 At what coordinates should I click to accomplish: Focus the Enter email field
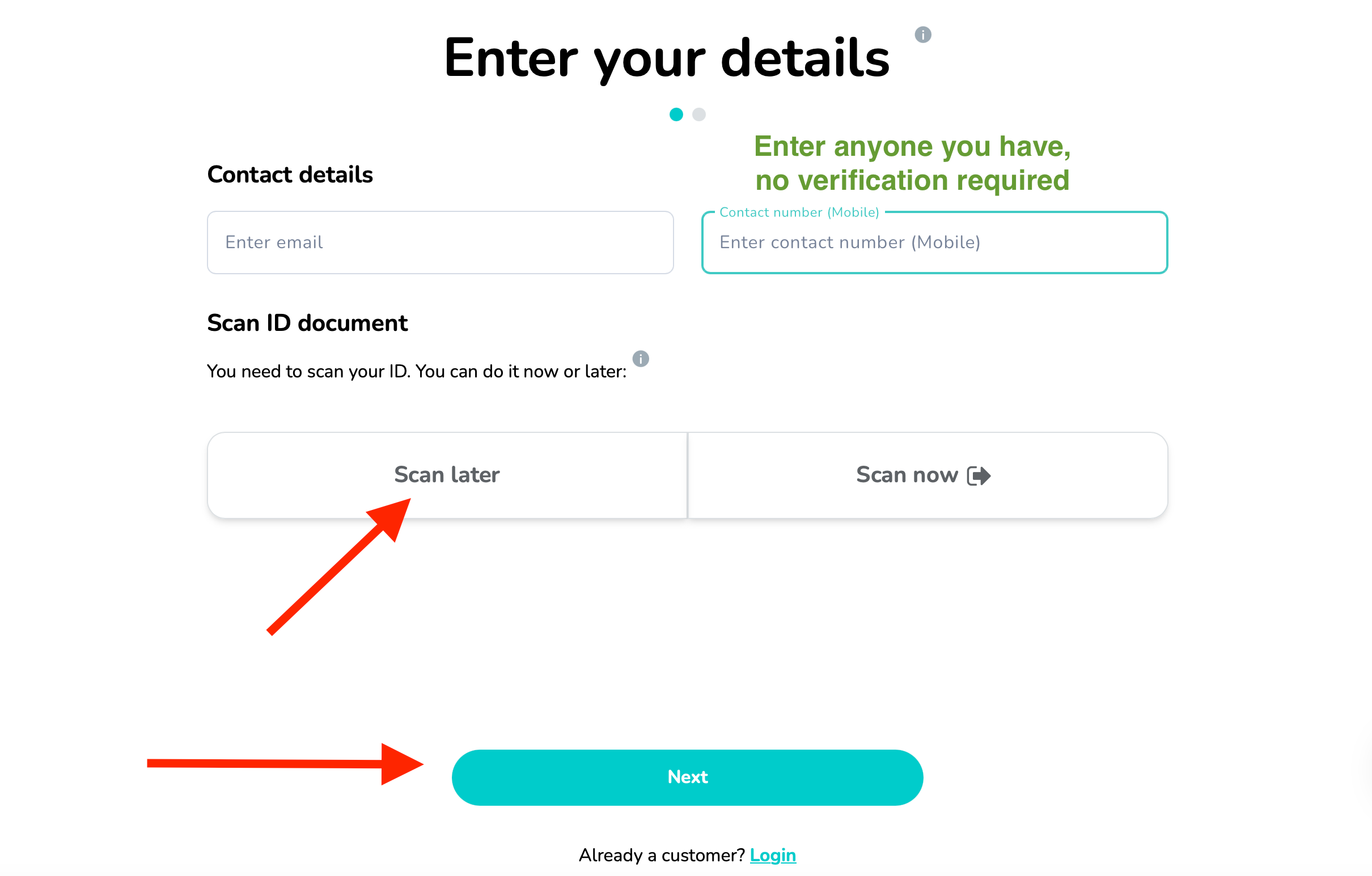440,243
